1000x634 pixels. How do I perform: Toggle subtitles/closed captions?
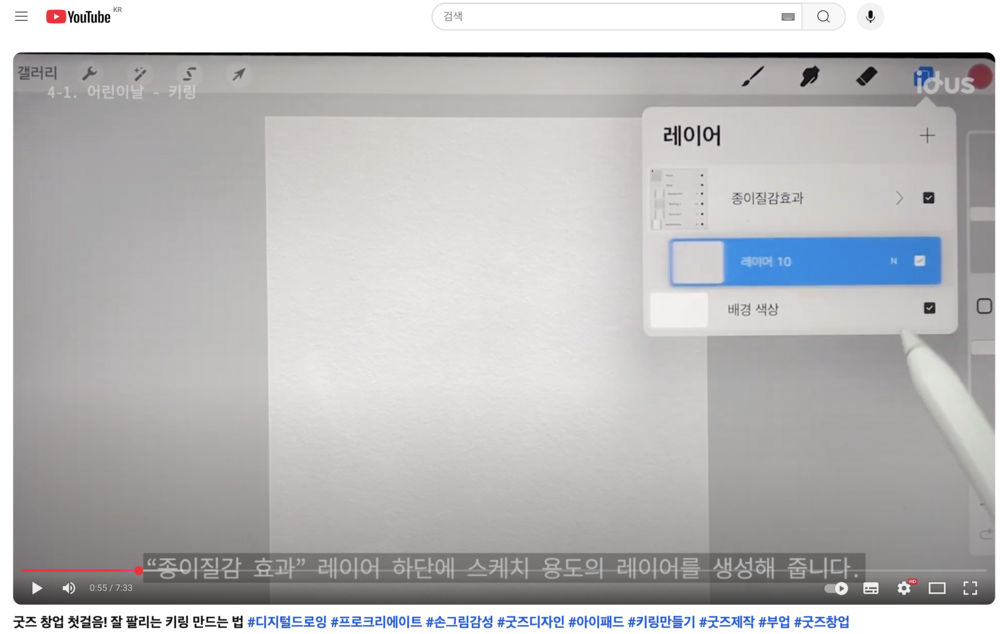(871, 588)
